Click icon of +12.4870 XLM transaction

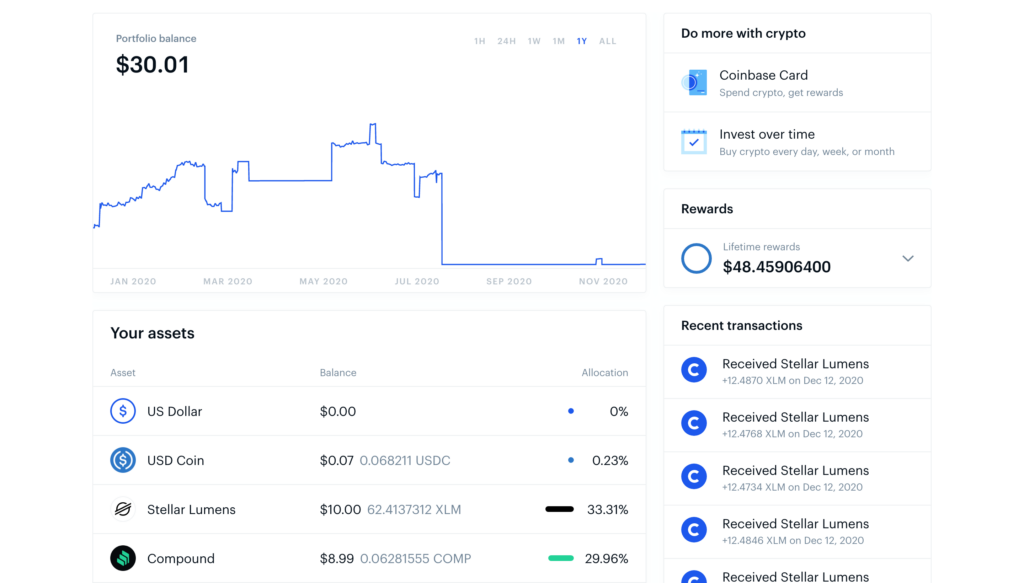click(694, 370)
